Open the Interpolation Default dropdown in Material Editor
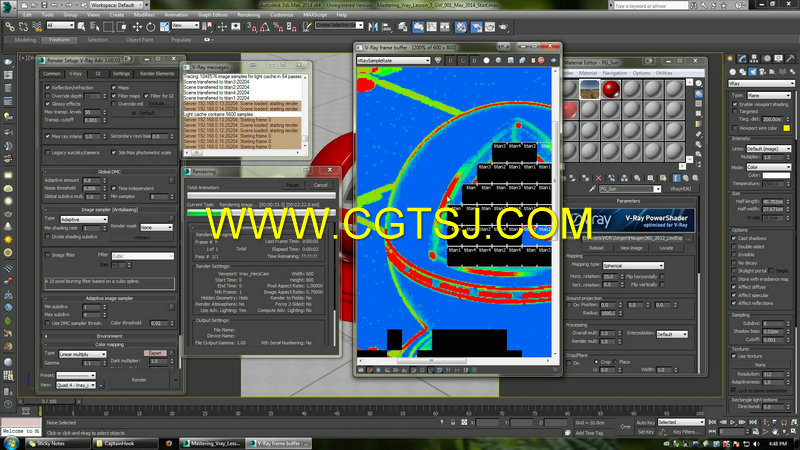Viewport: 800px width, 450px height. tap(672, 334)
